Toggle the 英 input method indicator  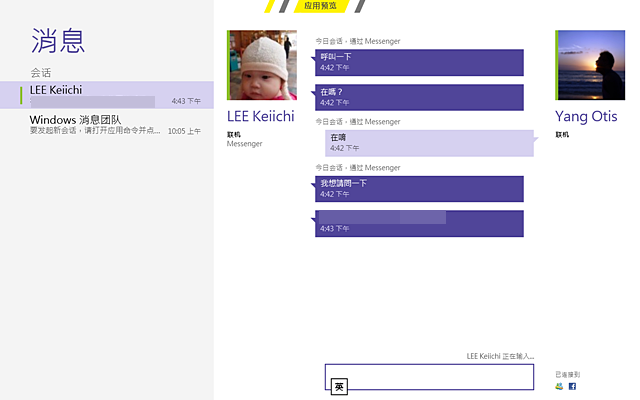(339, 387)
